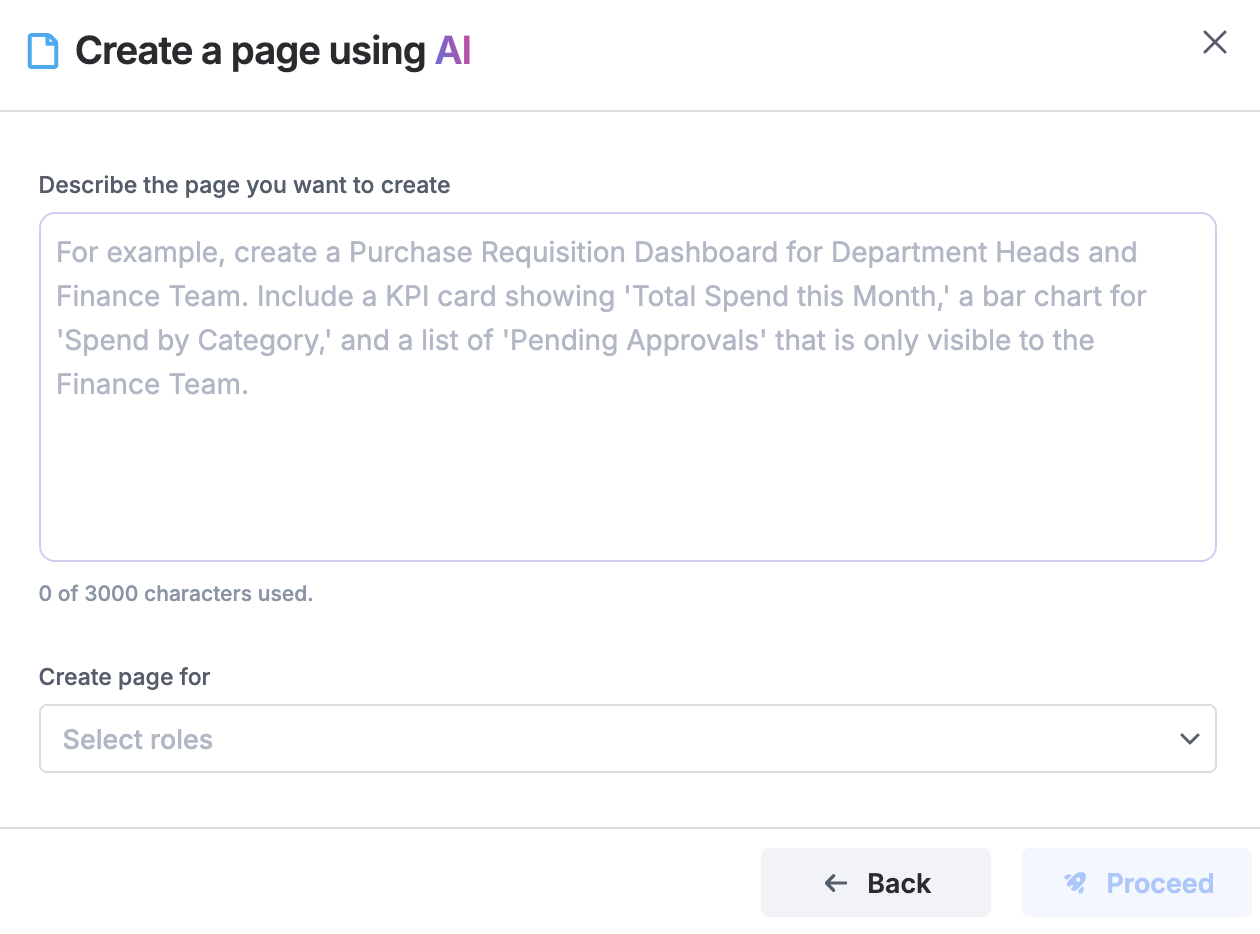Screen dimensions: 1260x934
Task: Click the 'Create a page using' heading text
Action: point(250,51)
